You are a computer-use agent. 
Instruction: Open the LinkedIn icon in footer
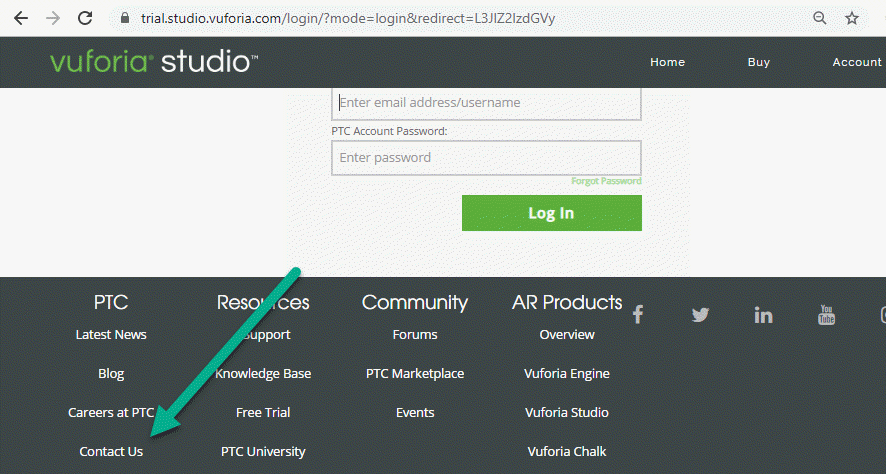tap(763, 315)
